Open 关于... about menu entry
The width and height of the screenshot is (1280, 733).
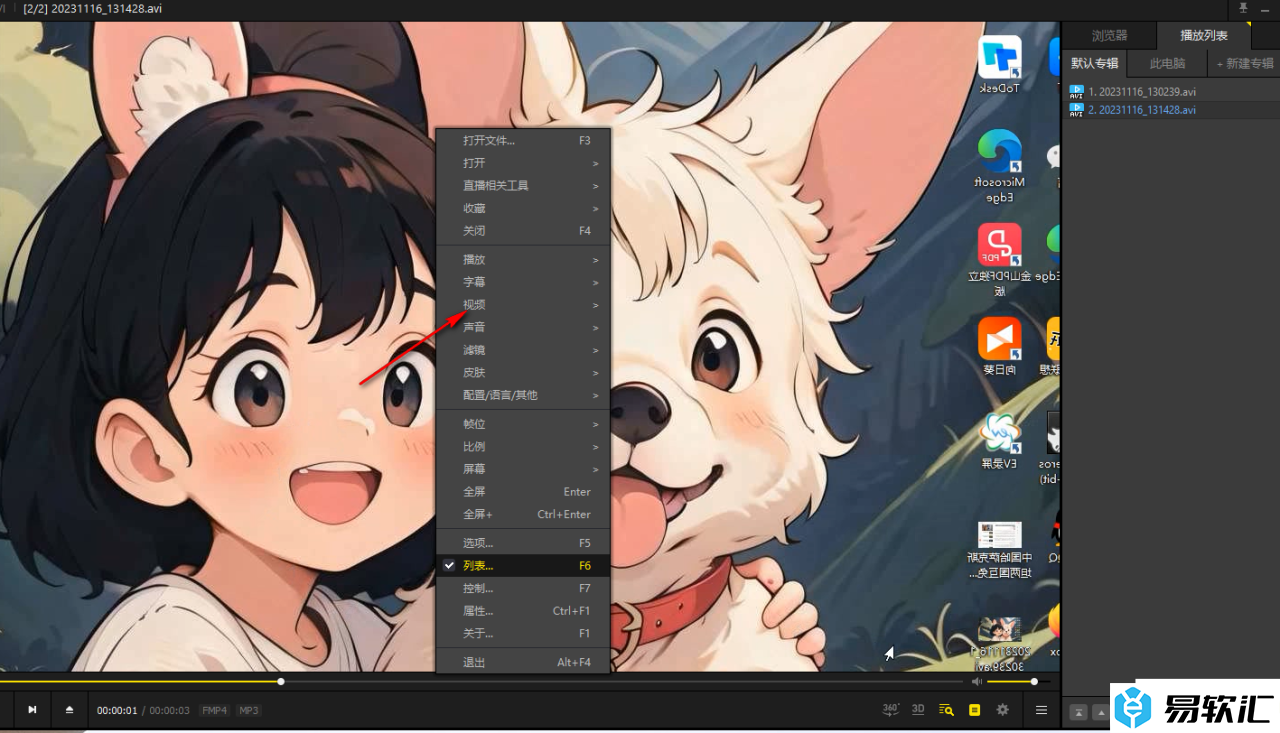pyautogui.click(x=523, y=633)
